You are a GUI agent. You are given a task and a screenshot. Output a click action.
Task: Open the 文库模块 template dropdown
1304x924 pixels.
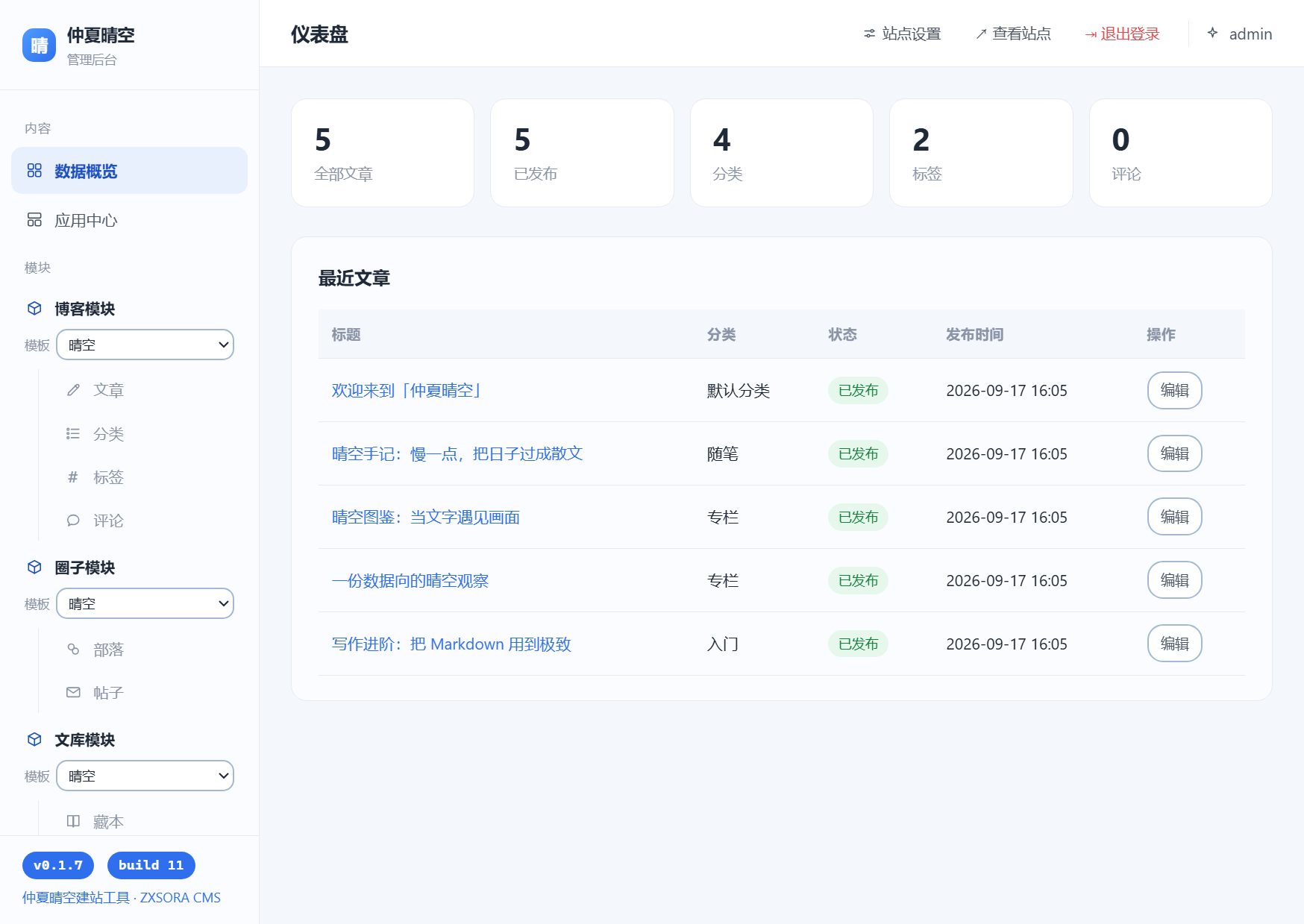point(145,776)
